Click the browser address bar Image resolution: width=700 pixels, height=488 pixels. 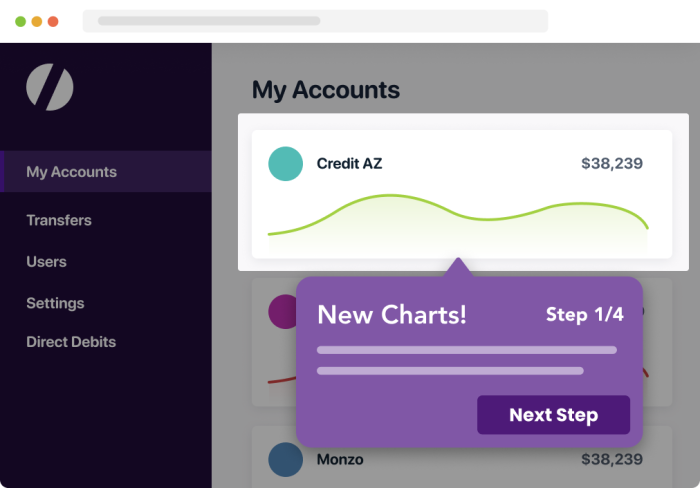click(x=315, y=21)
